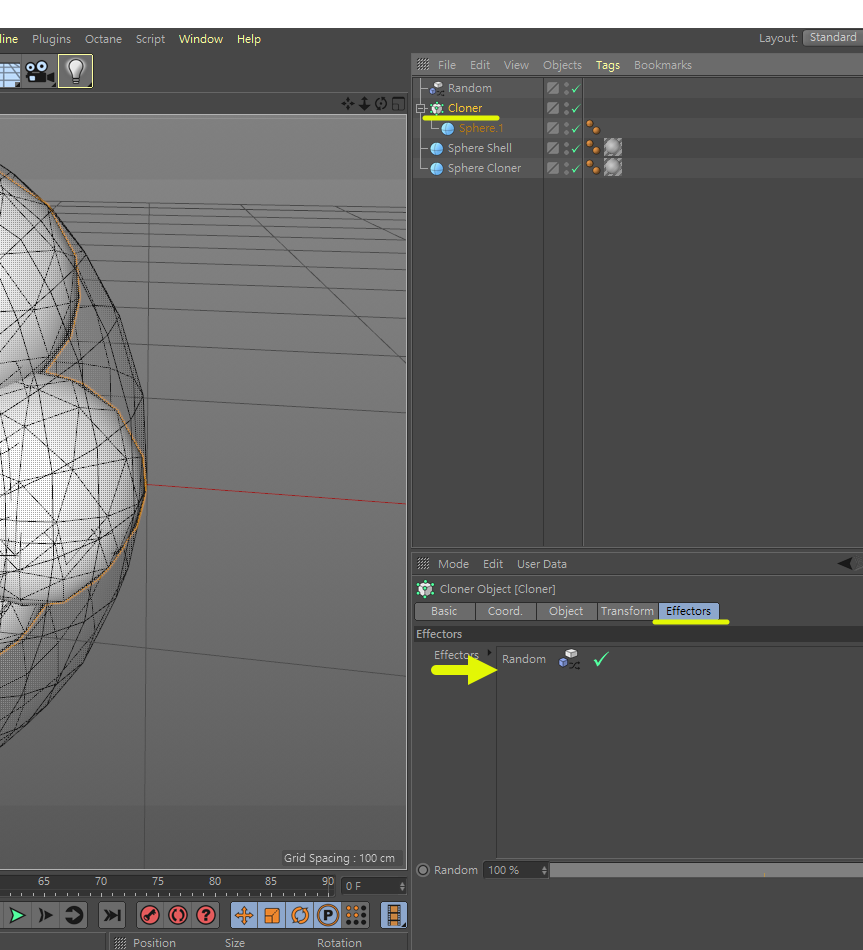Screen dimensions: 863x950
Task: Switch to the Object tab
Action: (x=566, y=611)
